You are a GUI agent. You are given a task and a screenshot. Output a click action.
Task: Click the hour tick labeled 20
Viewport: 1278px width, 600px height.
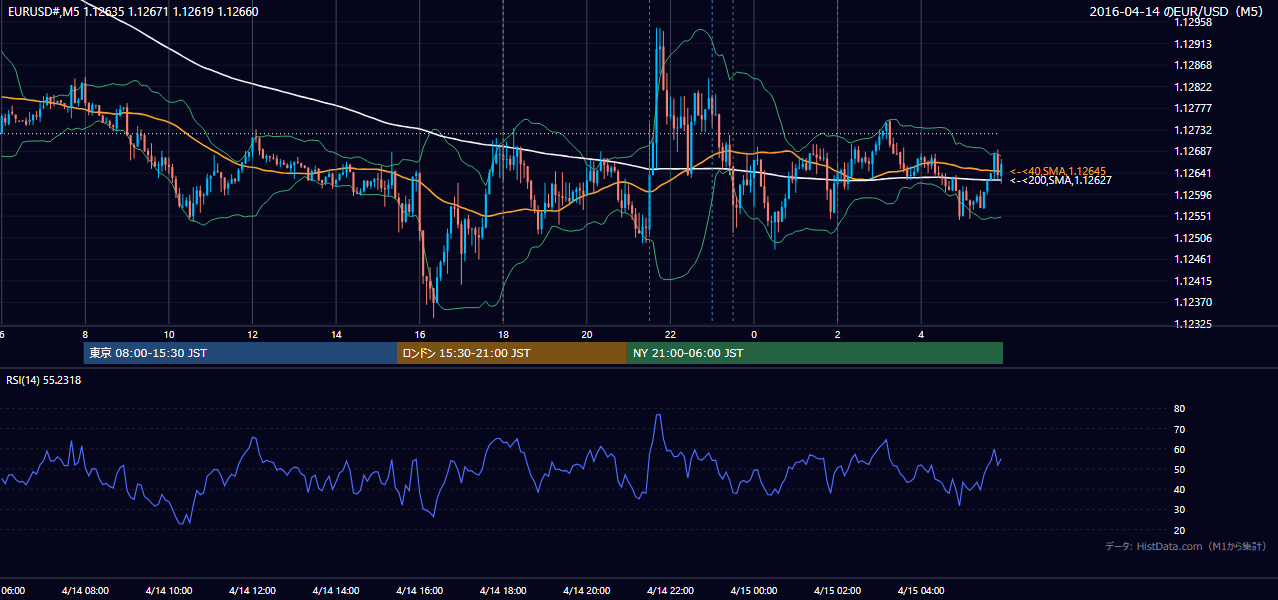(x=587, y=334)
